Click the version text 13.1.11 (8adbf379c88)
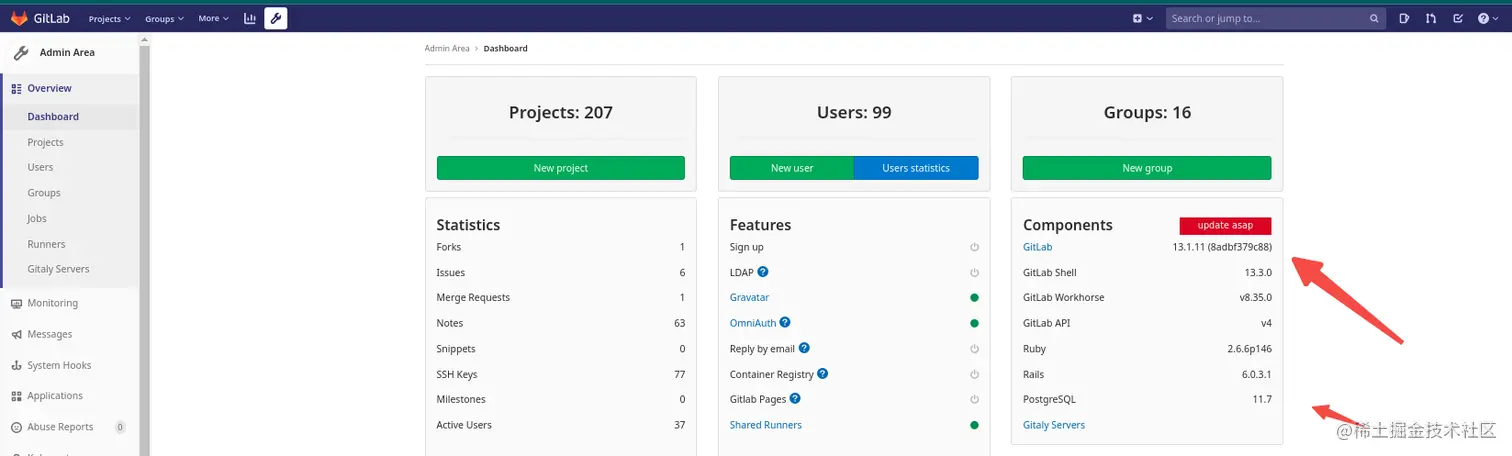This screenshot has width=1512, height=456. click(x=1222, y=247)
